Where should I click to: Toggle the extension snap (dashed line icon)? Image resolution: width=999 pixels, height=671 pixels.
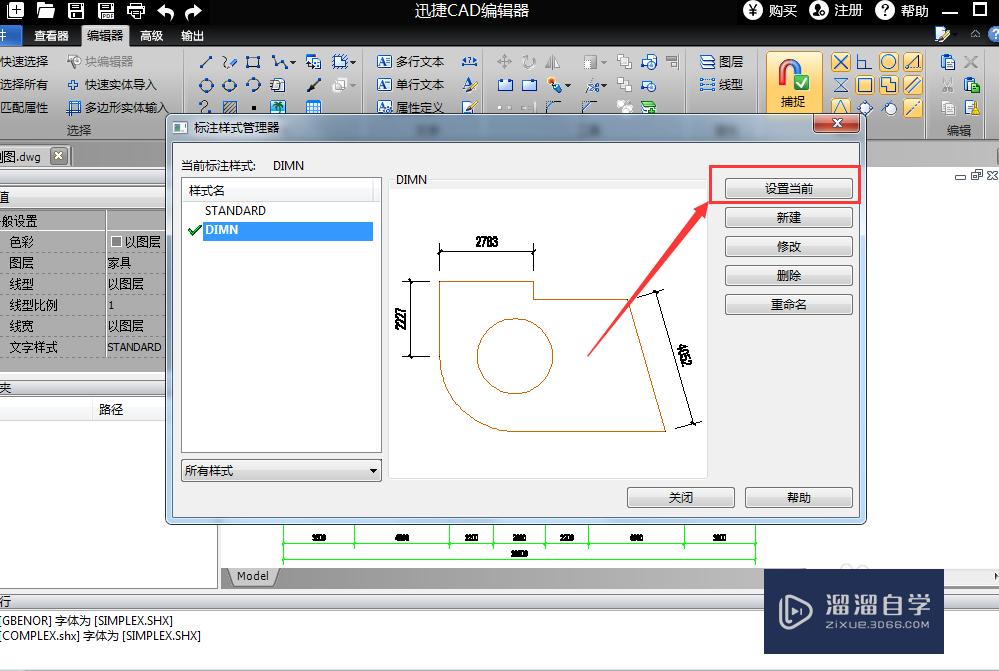pos(912,108)
